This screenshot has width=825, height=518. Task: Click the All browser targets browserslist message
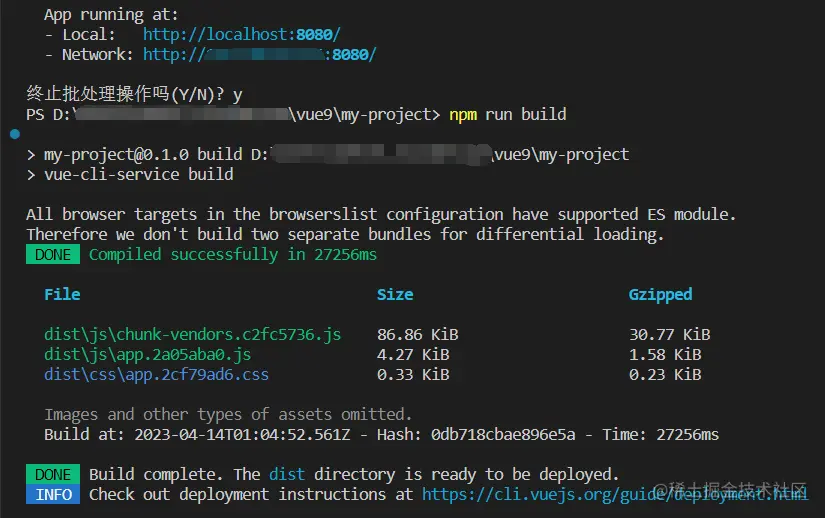(380, 215)
